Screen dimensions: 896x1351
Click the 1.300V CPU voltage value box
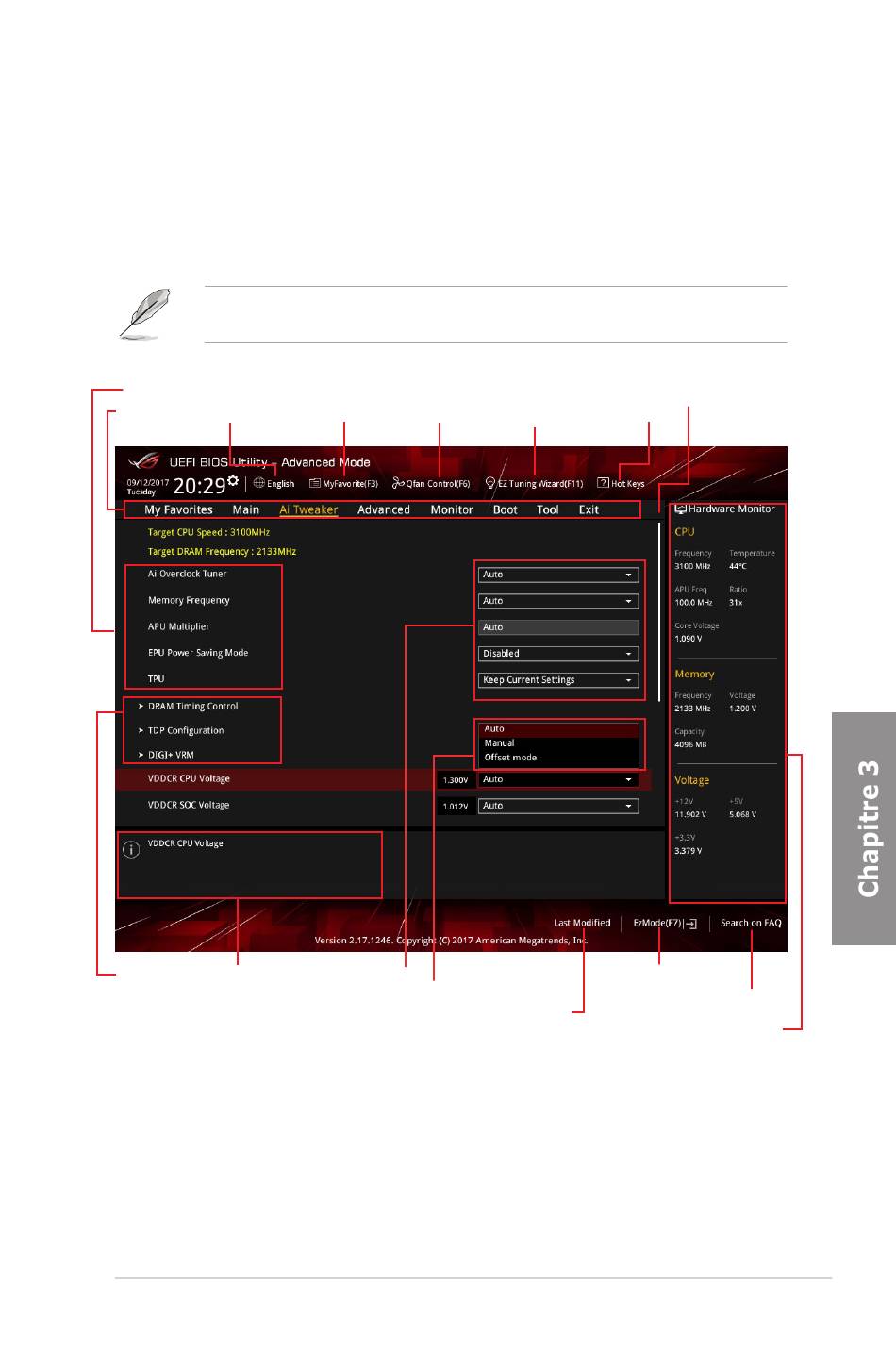coord(456,780)
